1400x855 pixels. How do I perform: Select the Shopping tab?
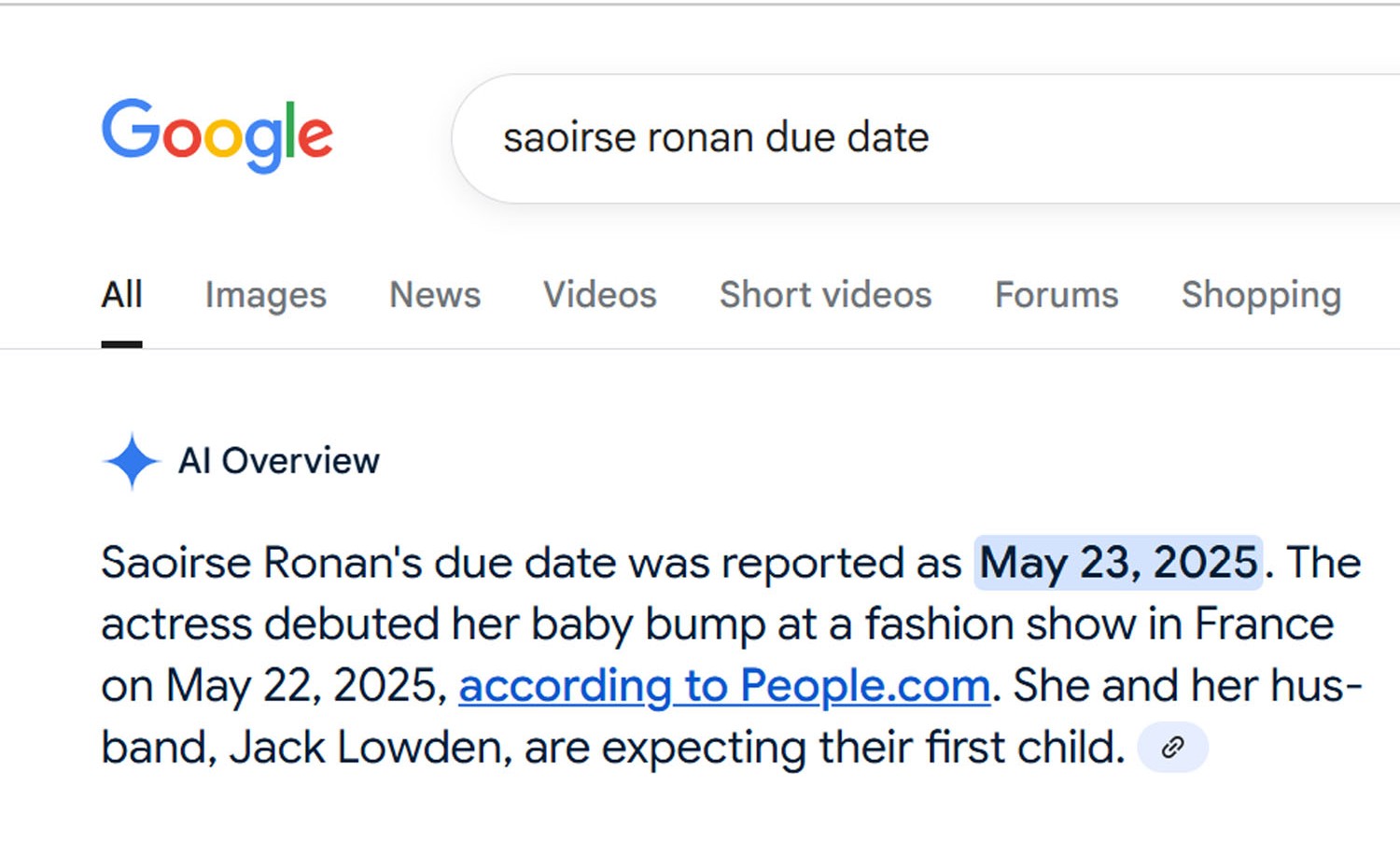(x=1260, y=295)
